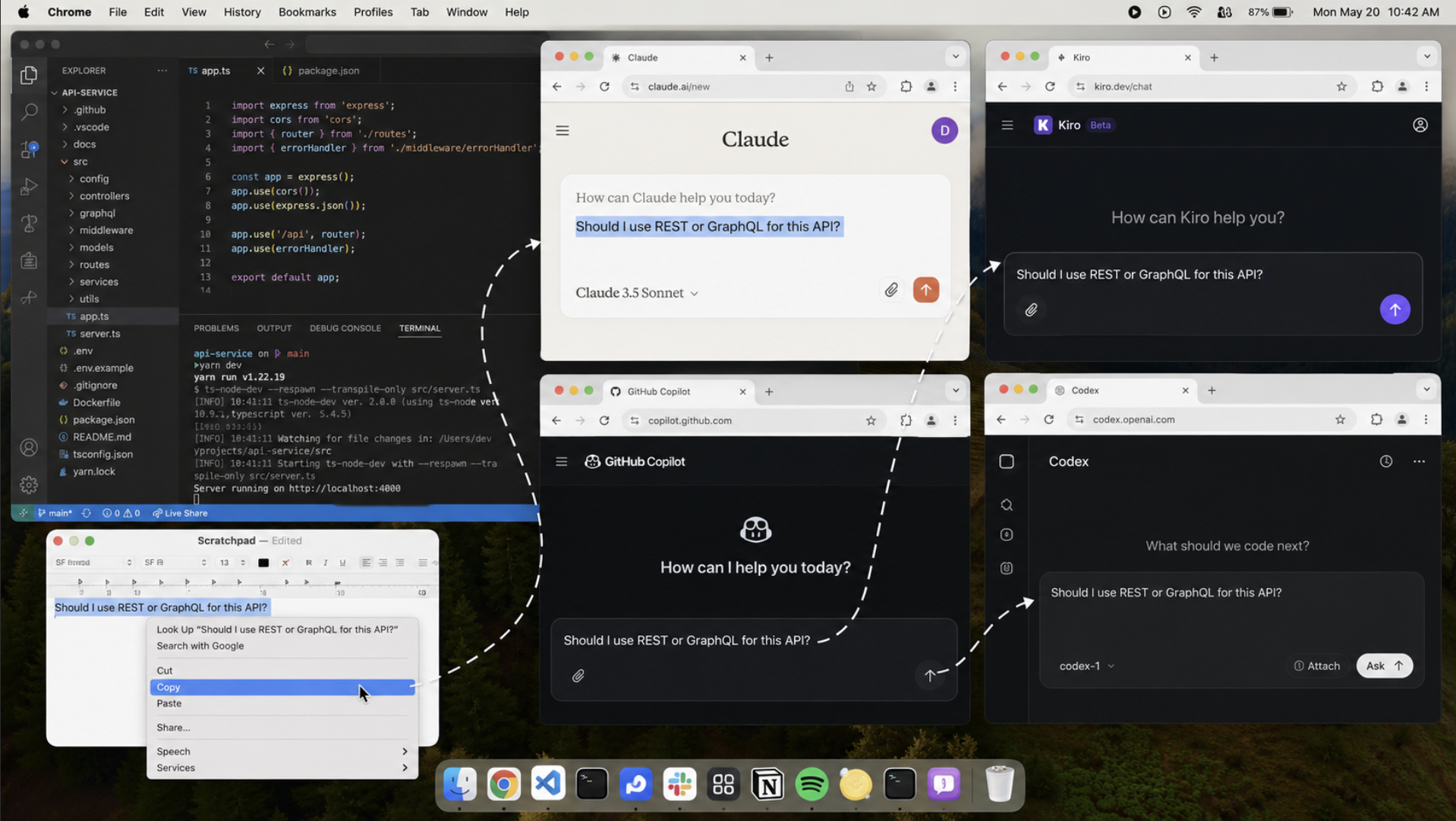The width and height of the screenshot is (1456, 821).
Task: Open Slack from the Dock
Action: (x=679, y=785)
